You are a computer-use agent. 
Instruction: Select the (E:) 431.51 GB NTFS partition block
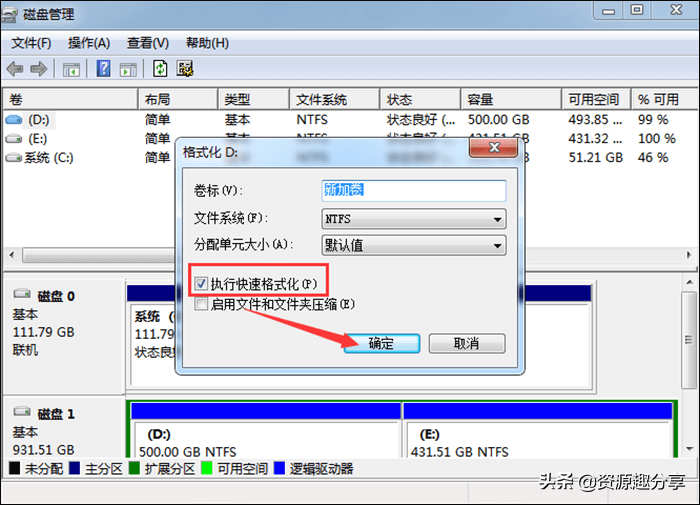[x=538, y=430]
